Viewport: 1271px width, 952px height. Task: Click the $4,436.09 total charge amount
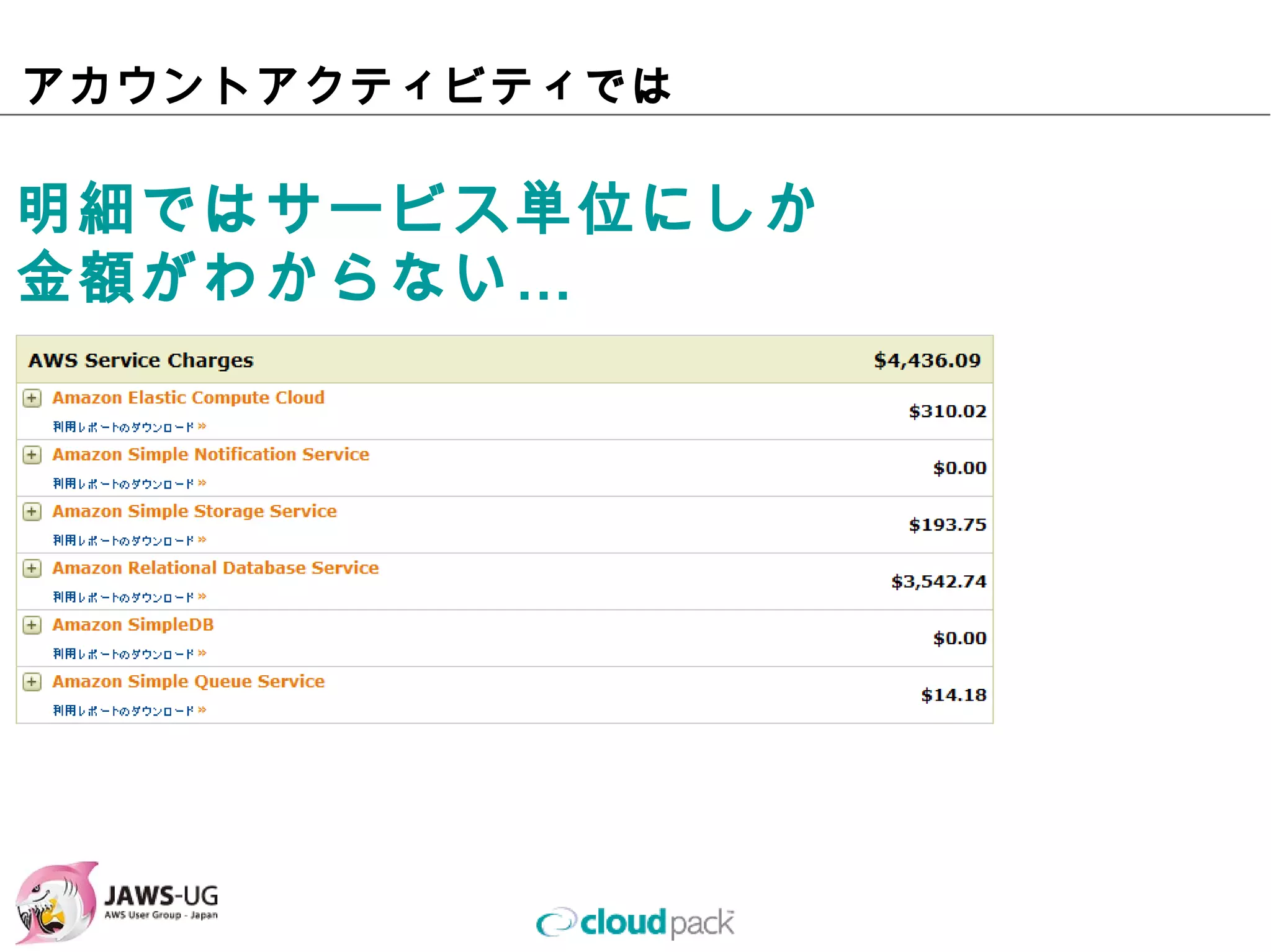pos(927,361)
